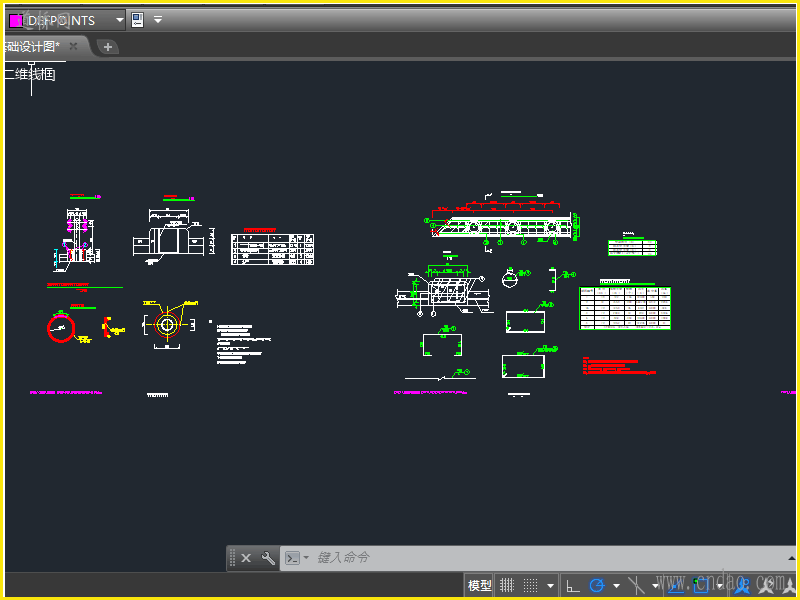Toggle drawing grid display in status bar
The width and height of the screenshot is (800, 600).
click(x=507, y=585)
